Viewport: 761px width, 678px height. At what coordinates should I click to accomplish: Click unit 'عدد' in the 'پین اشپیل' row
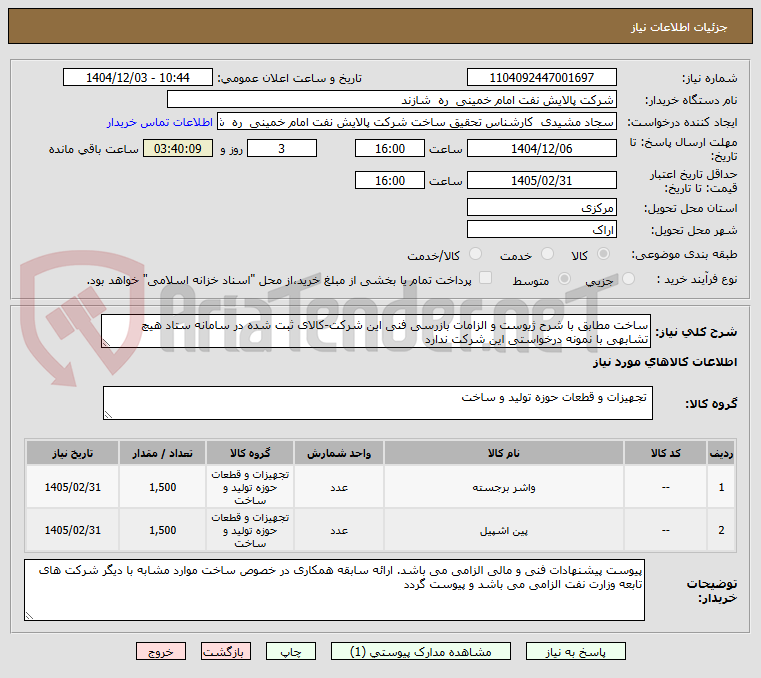(339, 530)
